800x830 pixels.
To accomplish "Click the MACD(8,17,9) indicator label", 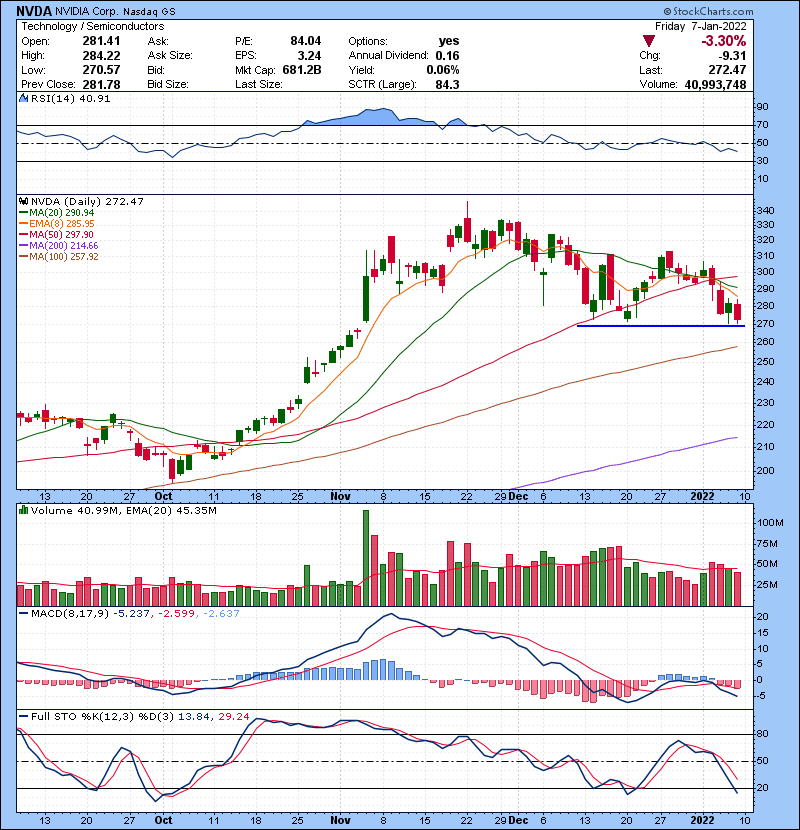I will click(x=69, y=614).
